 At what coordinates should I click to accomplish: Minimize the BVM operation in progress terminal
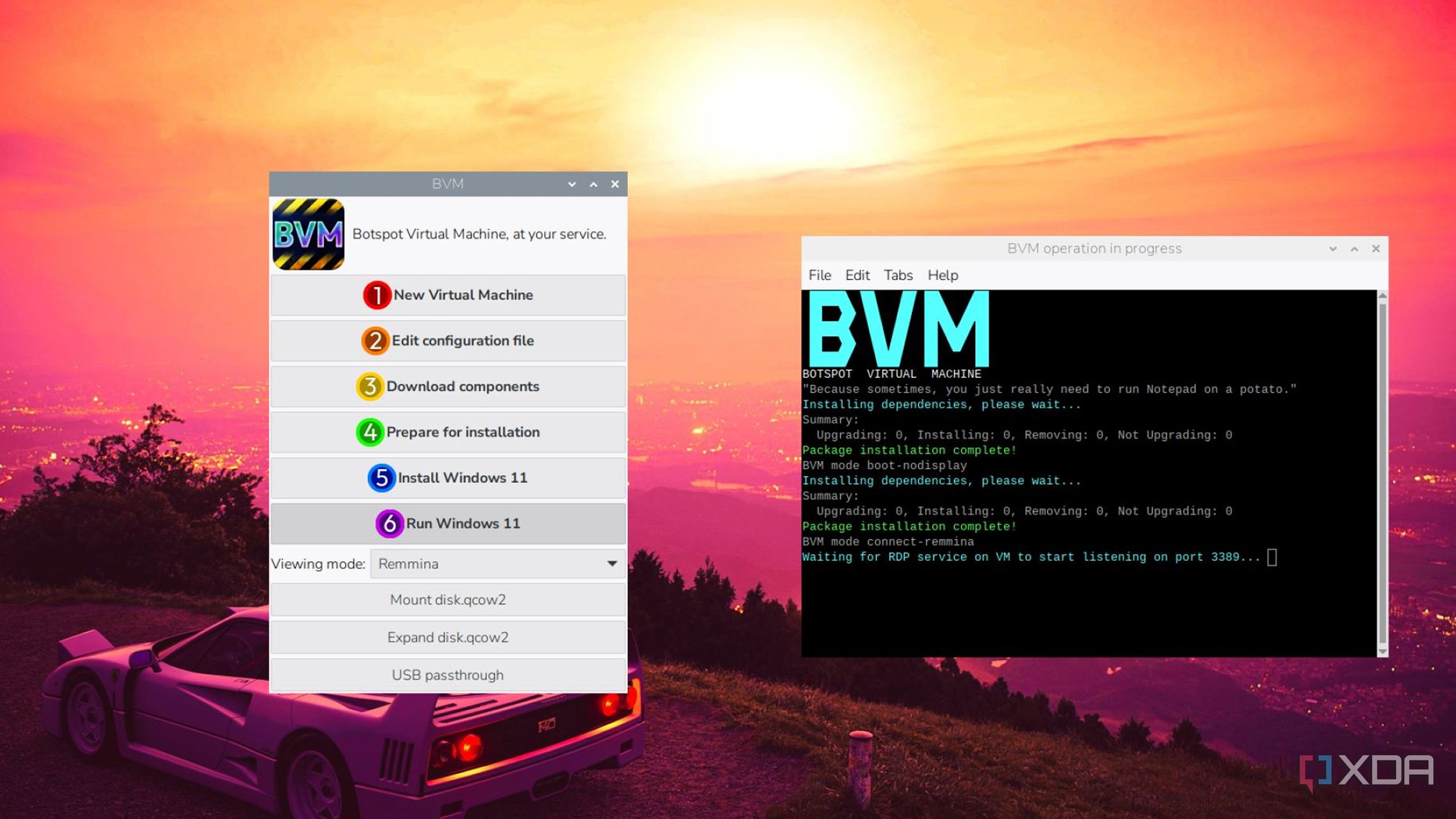coord(1332,248)
